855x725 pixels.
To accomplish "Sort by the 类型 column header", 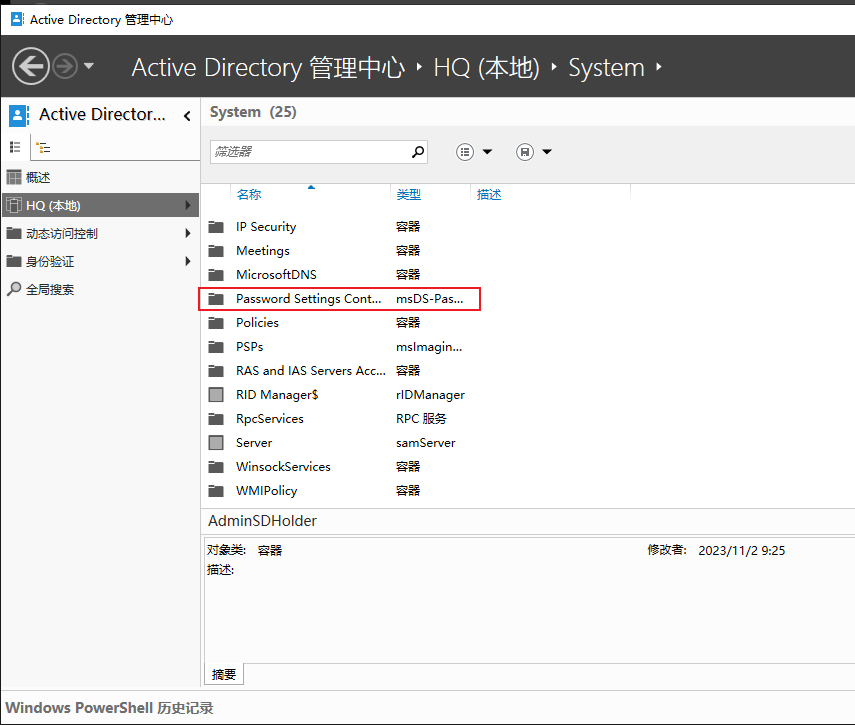I will coord(408,195).
